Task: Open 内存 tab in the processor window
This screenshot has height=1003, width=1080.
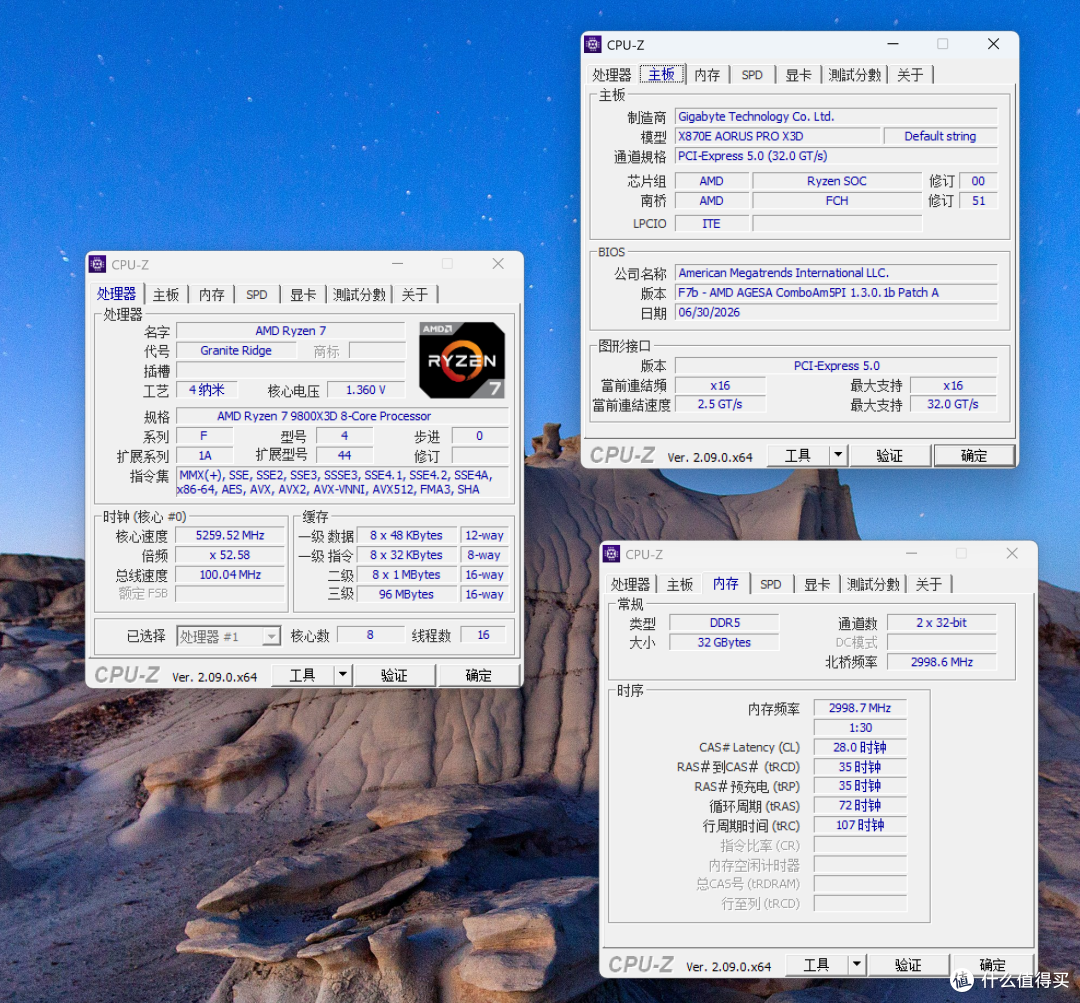Action: [212, 295]
